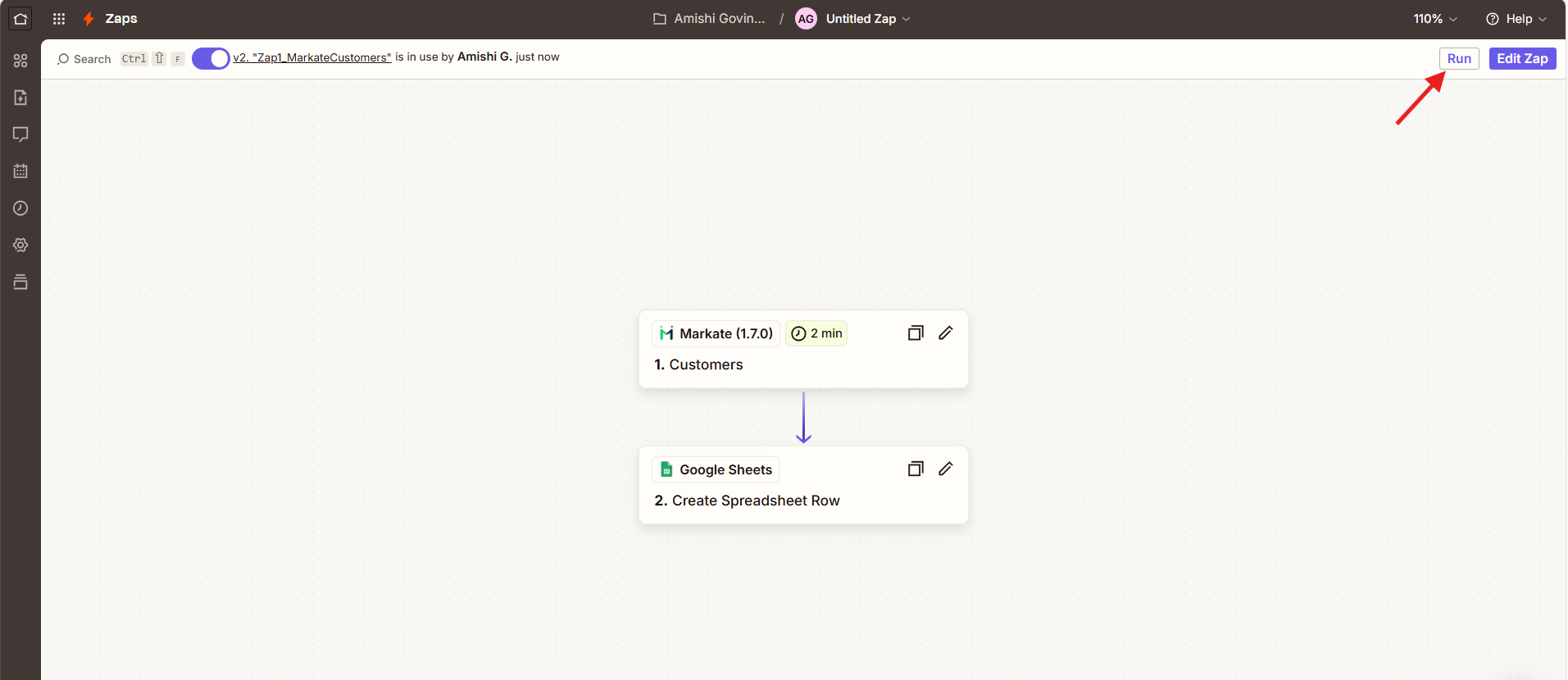
Task: Click the Run button
Action: click(1459, 58)
